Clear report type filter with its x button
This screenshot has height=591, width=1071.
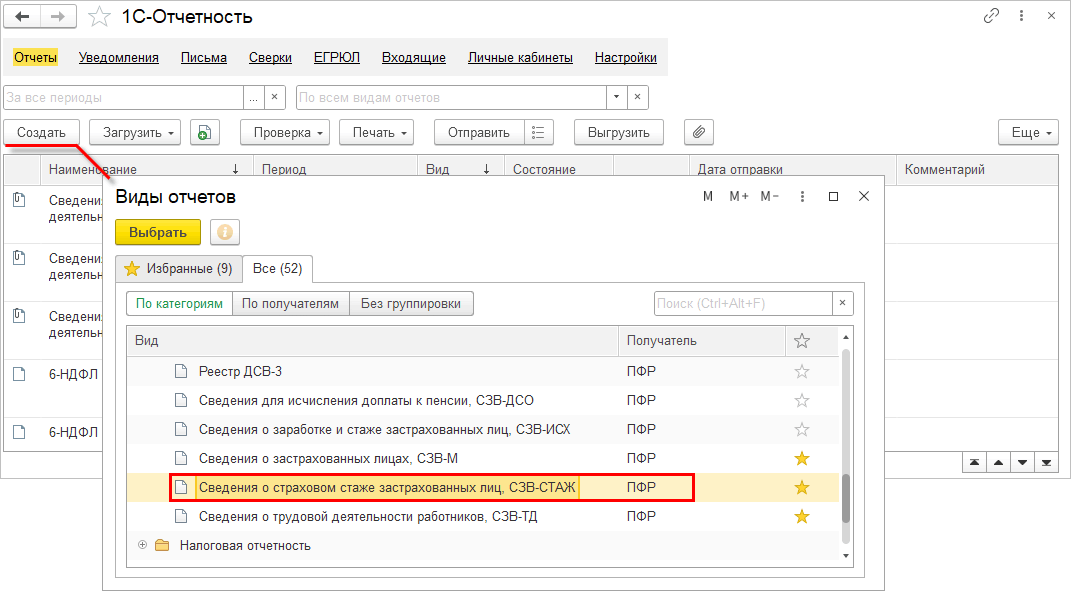637,97
